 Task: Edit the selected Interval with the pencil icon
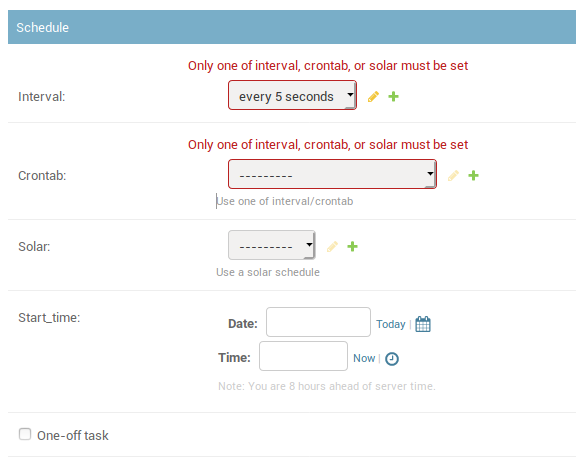pos(373,97)
